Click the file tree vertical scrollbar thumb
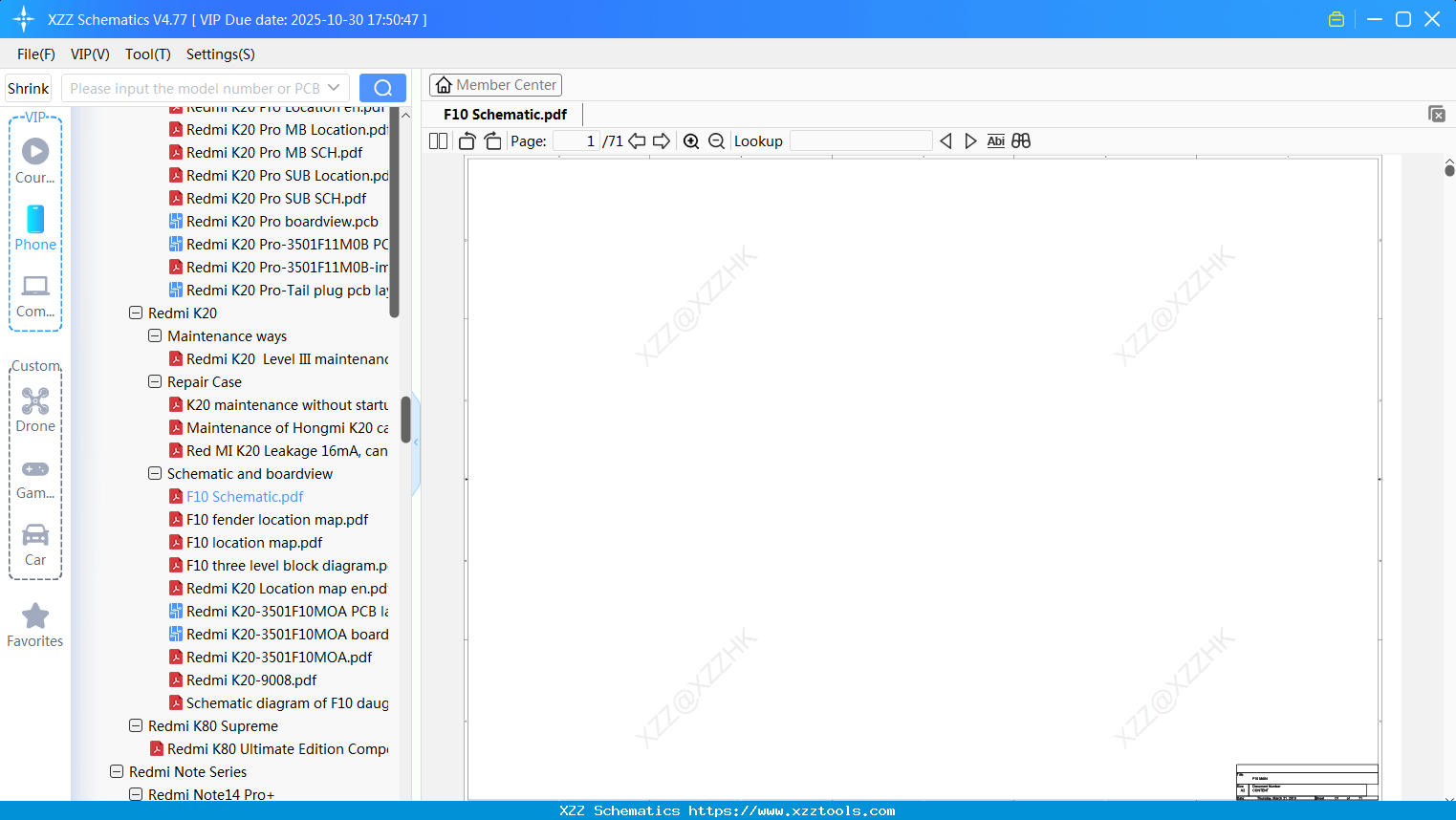This screenshot has width=1456, height=820. 405,420
